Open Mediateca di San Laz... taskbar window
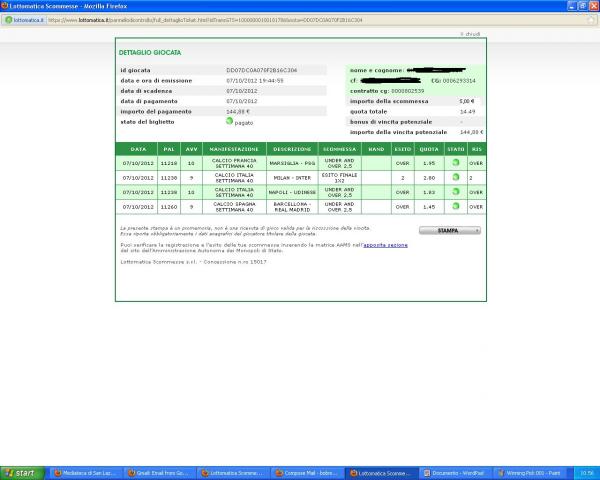600x480 pixels. point(84,472)
